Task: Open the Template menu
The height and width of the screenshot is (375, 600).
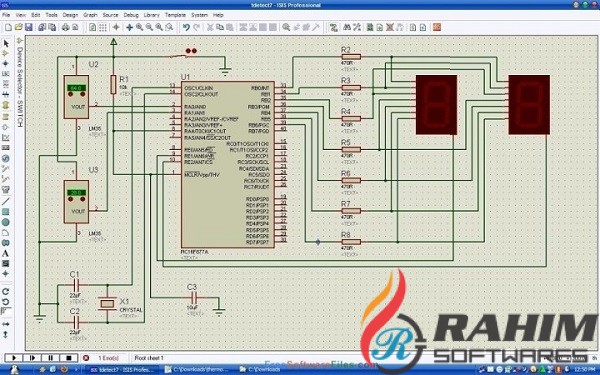Action: (175, 15)
